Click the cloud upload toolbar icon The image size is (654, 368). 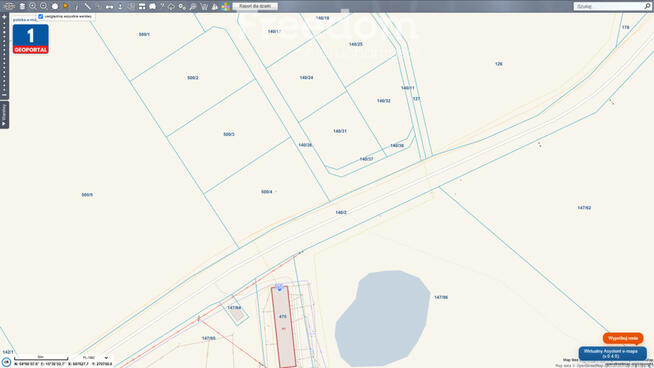click(x=171, y=6)
